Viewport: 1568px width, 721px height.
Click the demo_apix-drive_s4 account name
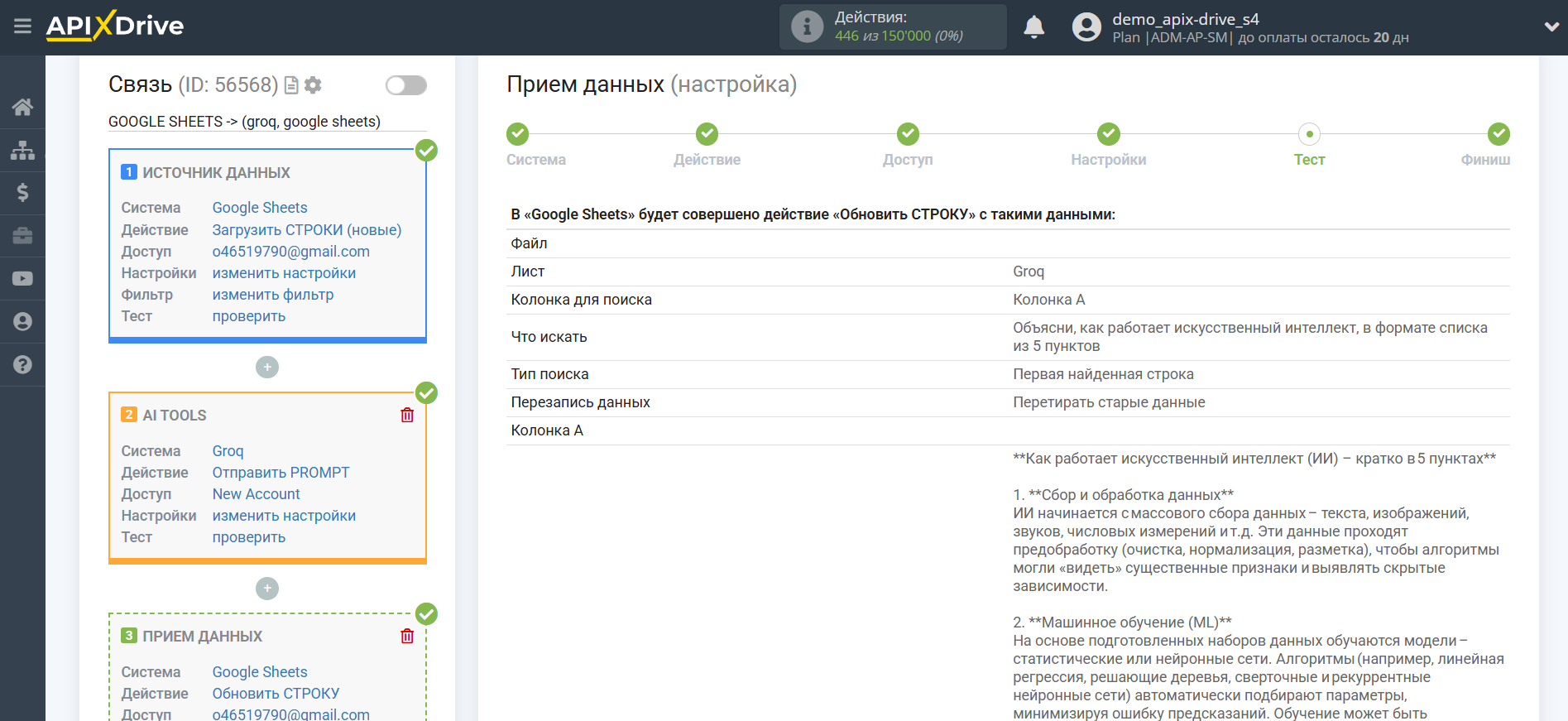tap(1186, 19)
